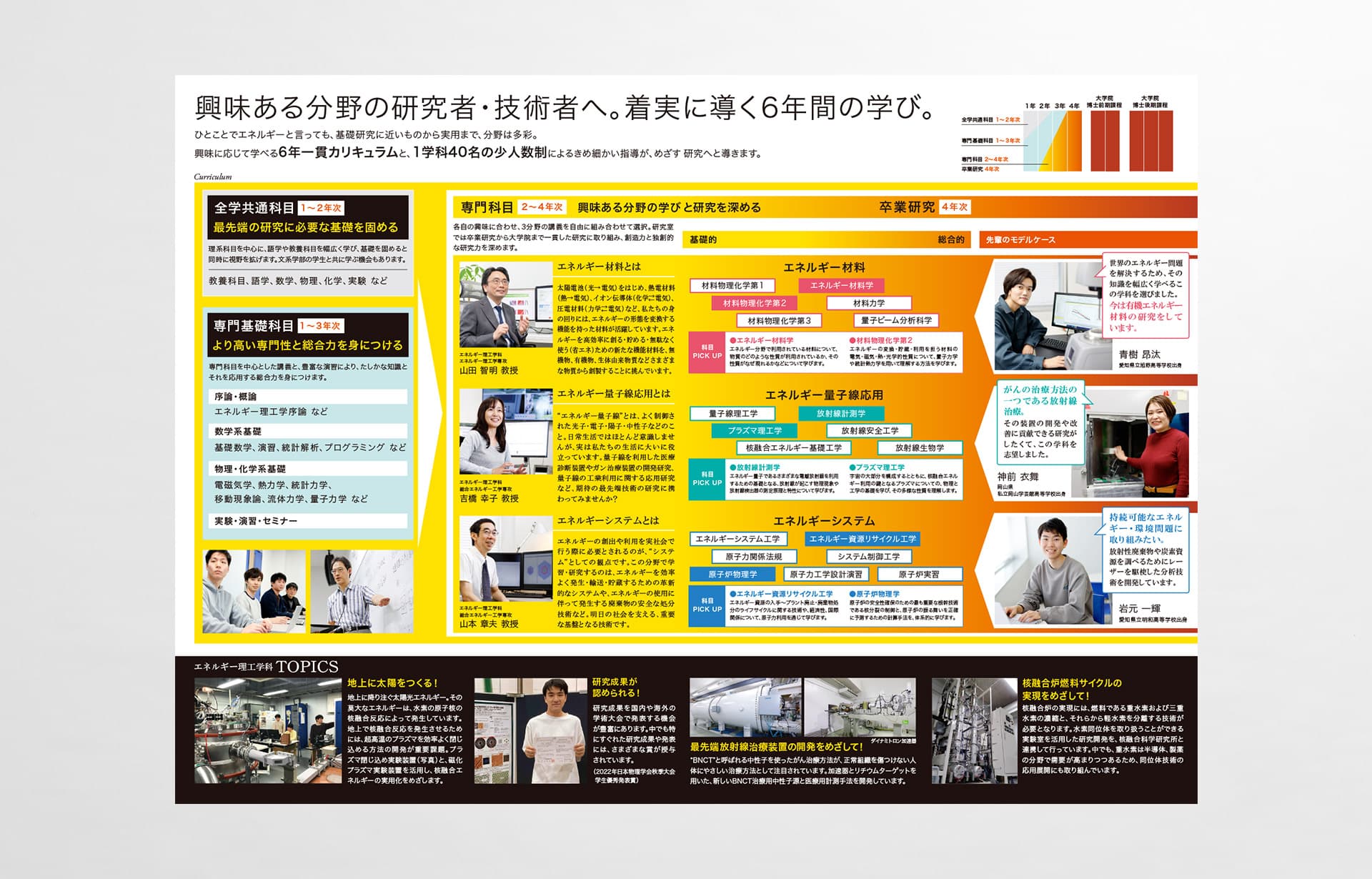This screenshot has width=1372, height=879.
Task: Click the student holding certificate photo
Action: 530,731
